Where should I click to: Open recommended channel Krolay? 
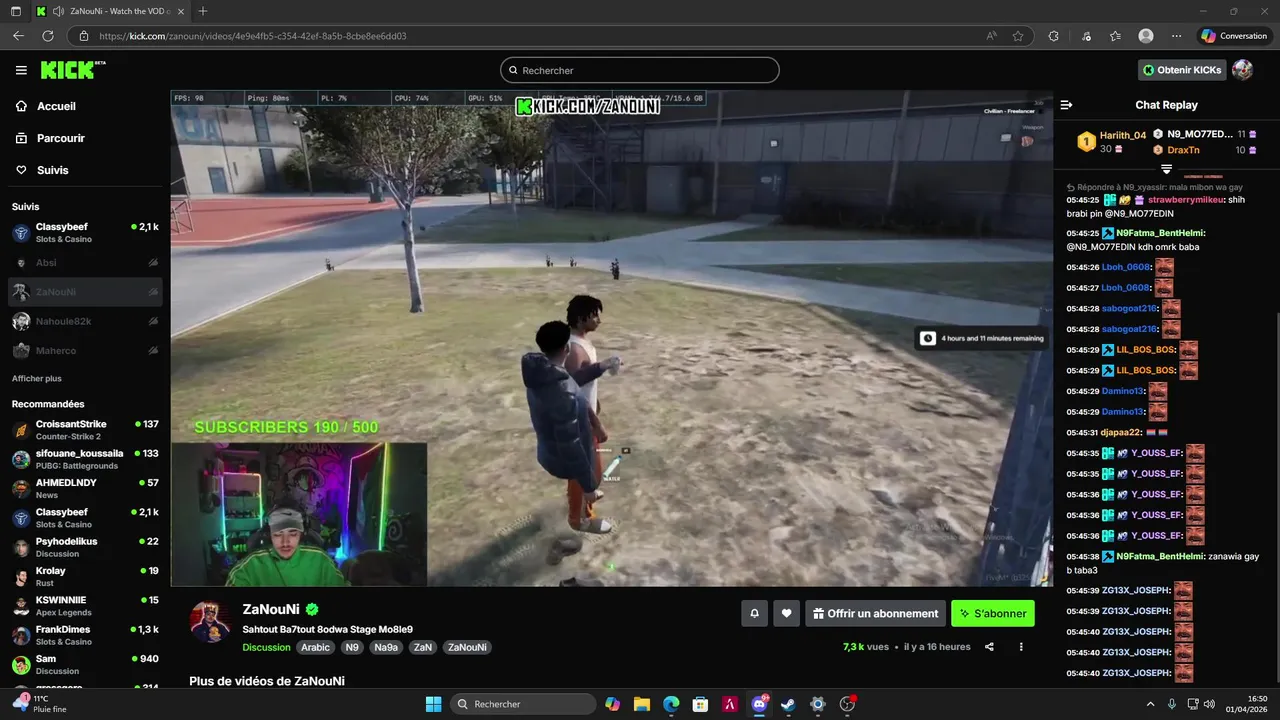pos(85,576)
